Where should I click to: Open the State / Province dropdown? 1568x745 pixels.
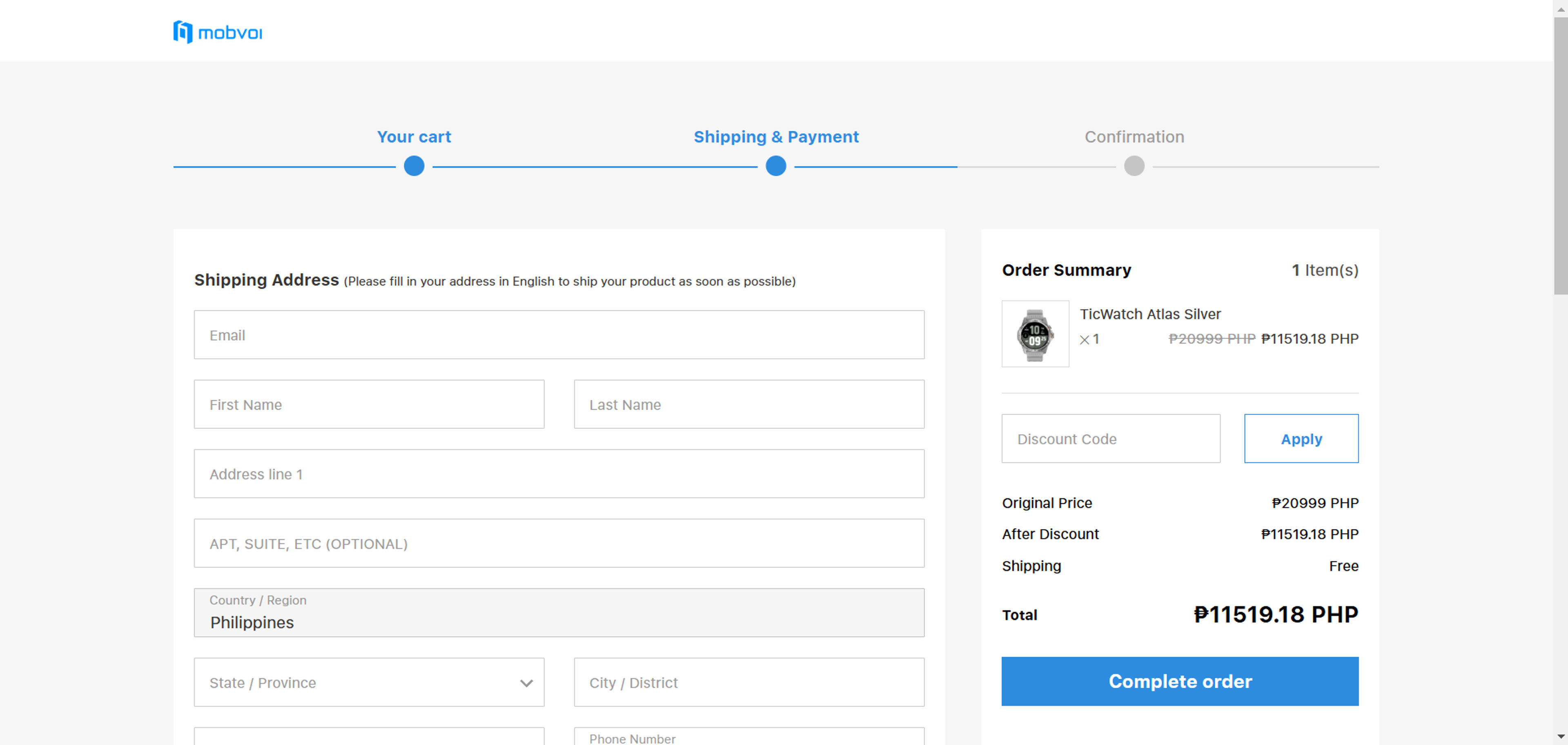pyautogui.click(x=369, y=683)
